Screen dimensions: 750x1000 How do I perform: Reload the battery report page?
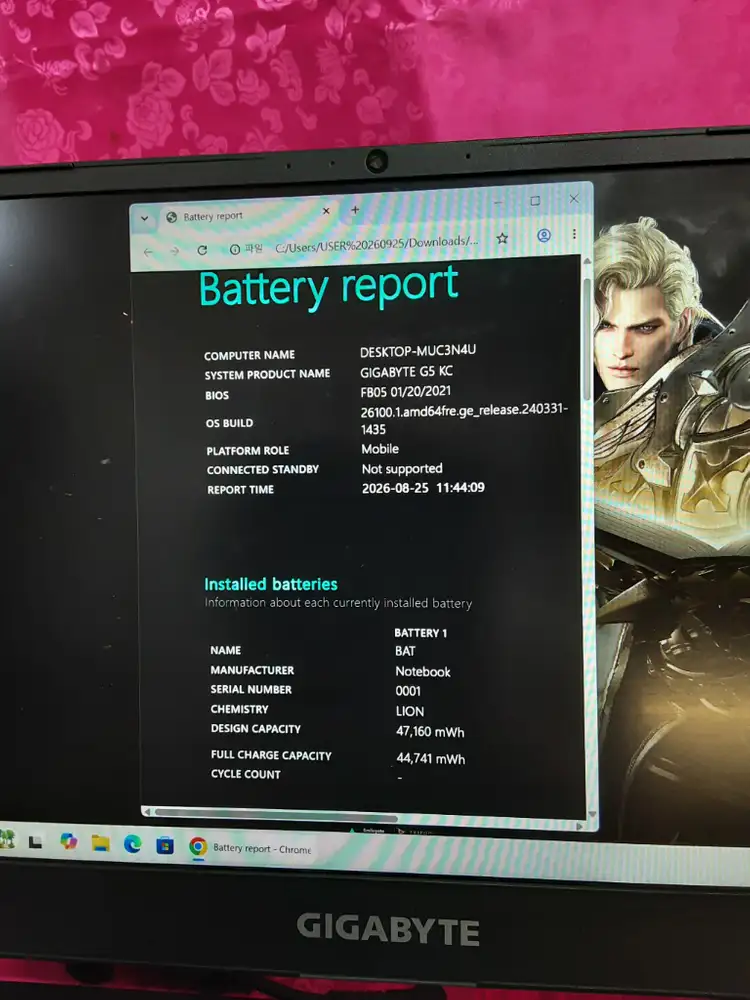[x=202, y=250]
